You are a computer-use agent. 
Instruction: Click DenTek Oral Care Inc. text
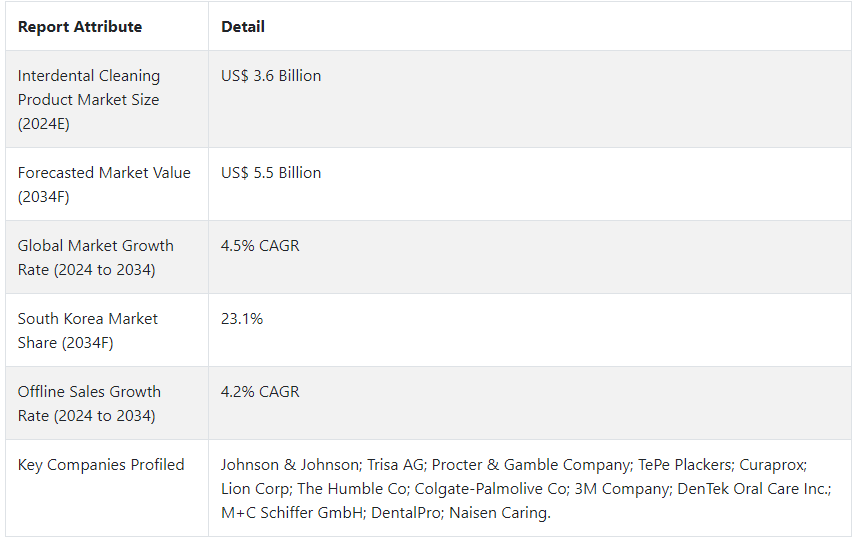click(x=753, y=489)
